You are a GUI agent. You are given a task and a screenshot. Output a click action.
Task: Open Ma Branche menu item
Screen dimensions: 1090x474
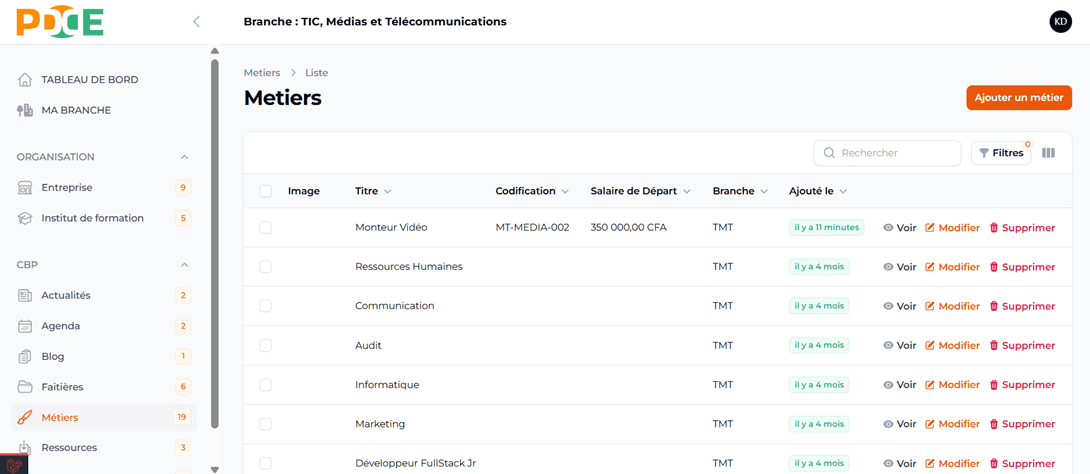point(104,110)
